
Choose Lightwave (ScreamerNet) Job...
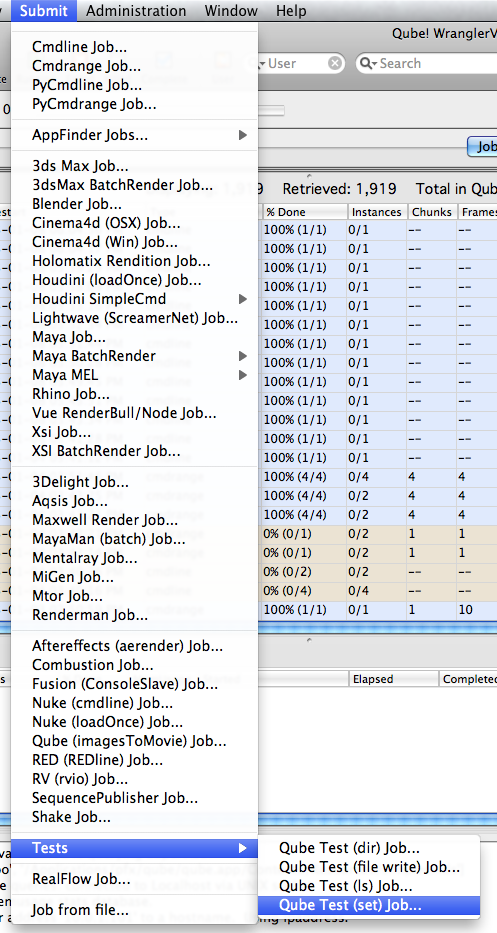[x=135, y=318]
